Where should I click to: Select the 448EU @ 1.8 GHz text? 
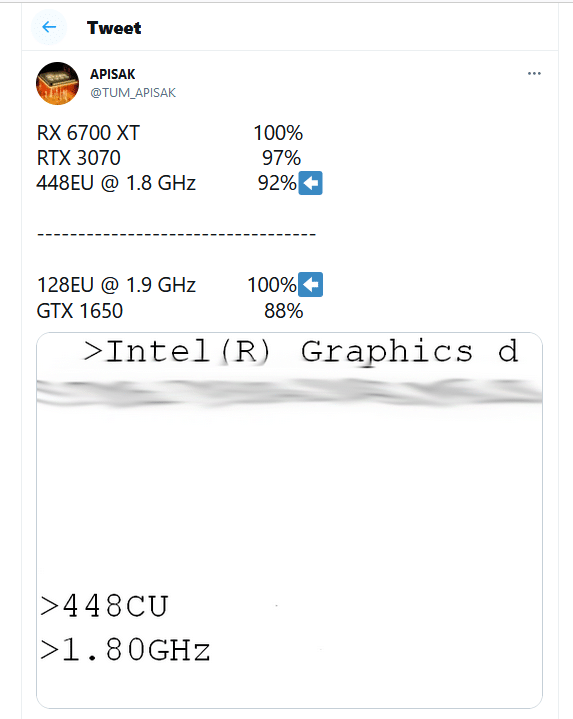point(116,183)
